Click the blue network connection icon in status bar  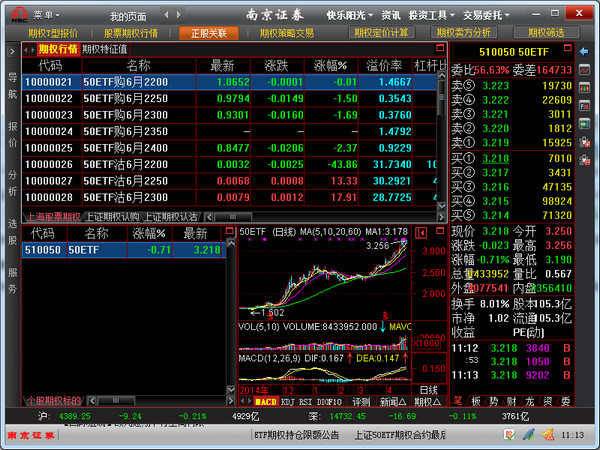pyautogui.click(x=529, y=435)
